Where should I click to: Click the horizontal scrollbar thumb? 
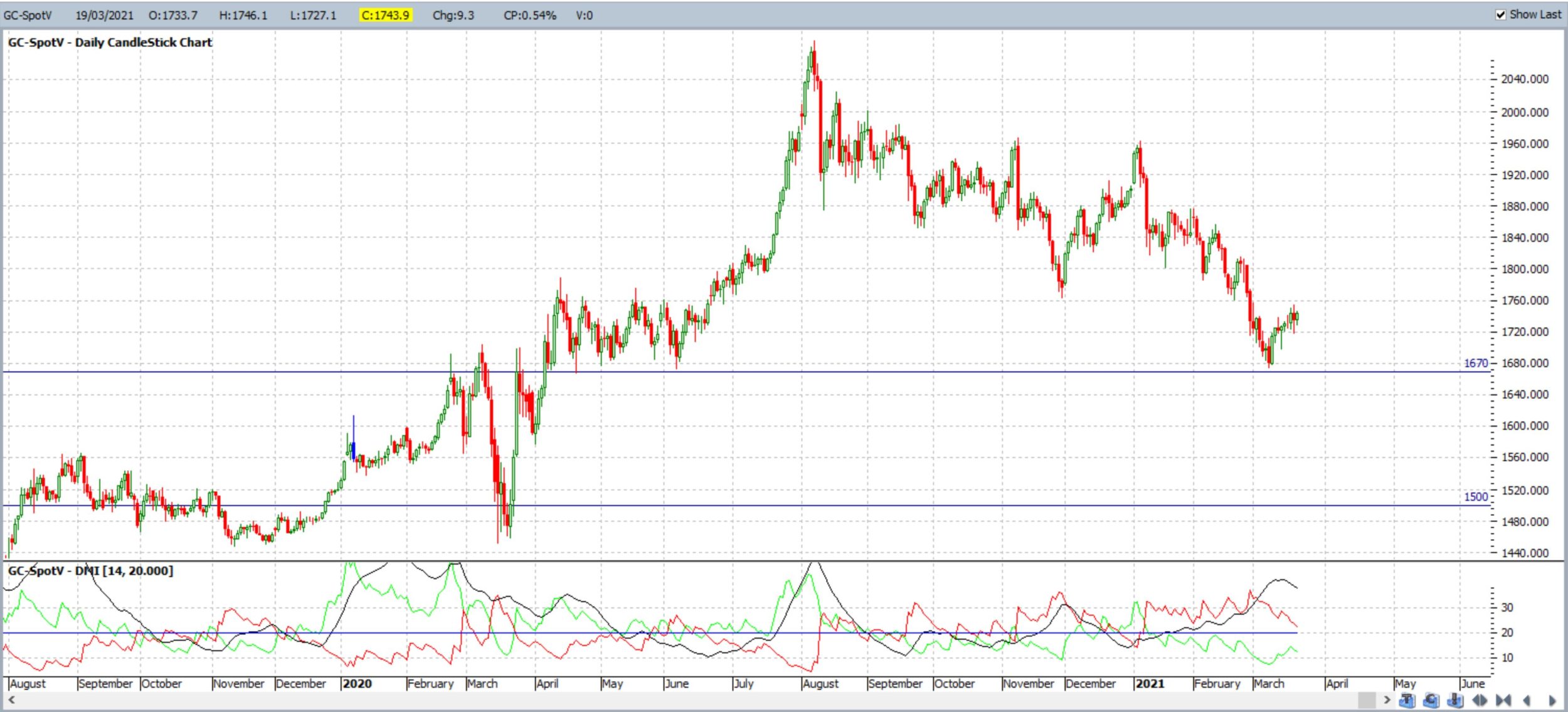click(1367, 700)
